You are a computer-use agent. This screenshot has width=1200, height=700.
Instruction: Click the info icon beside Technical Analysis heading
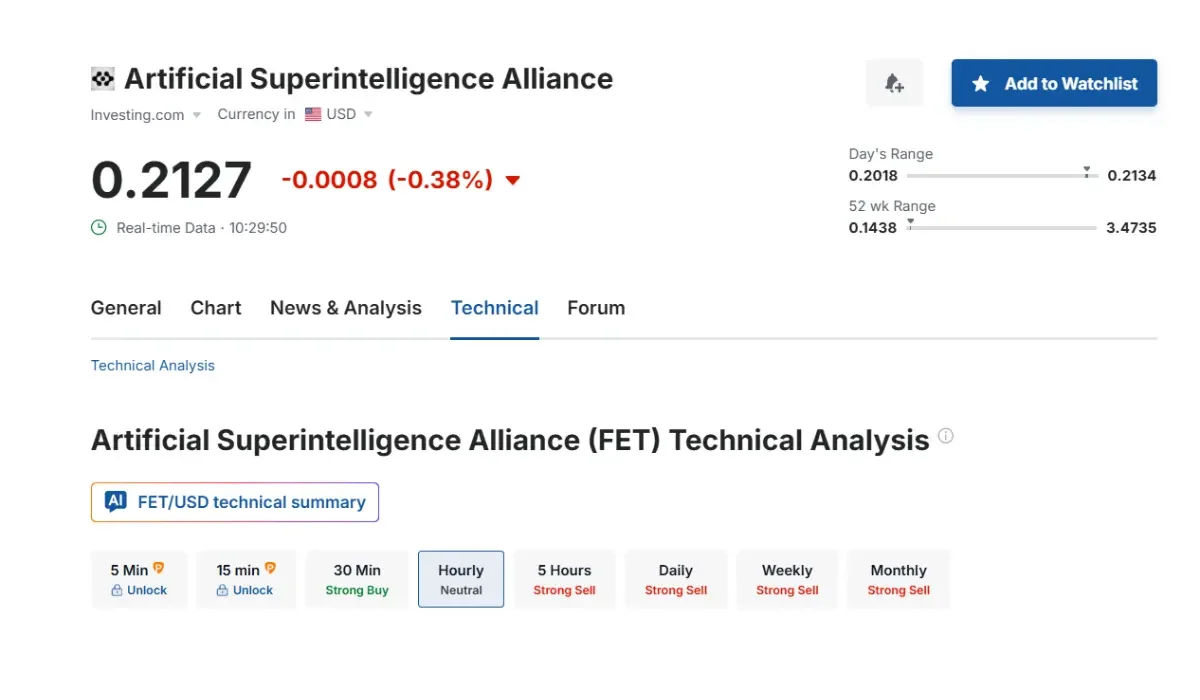pyautogui.click(x=946, y=435)
